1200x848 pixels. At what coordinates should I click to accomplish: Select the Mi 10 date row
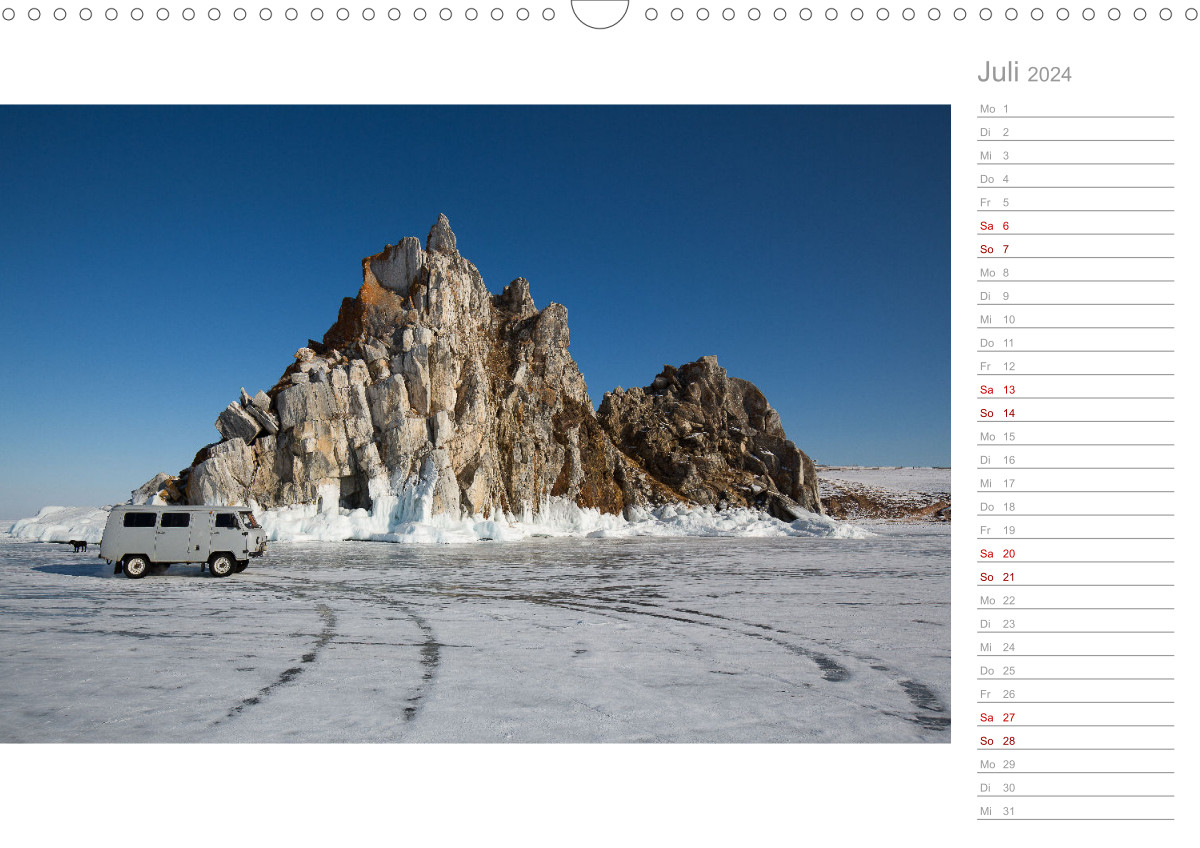1075,318
